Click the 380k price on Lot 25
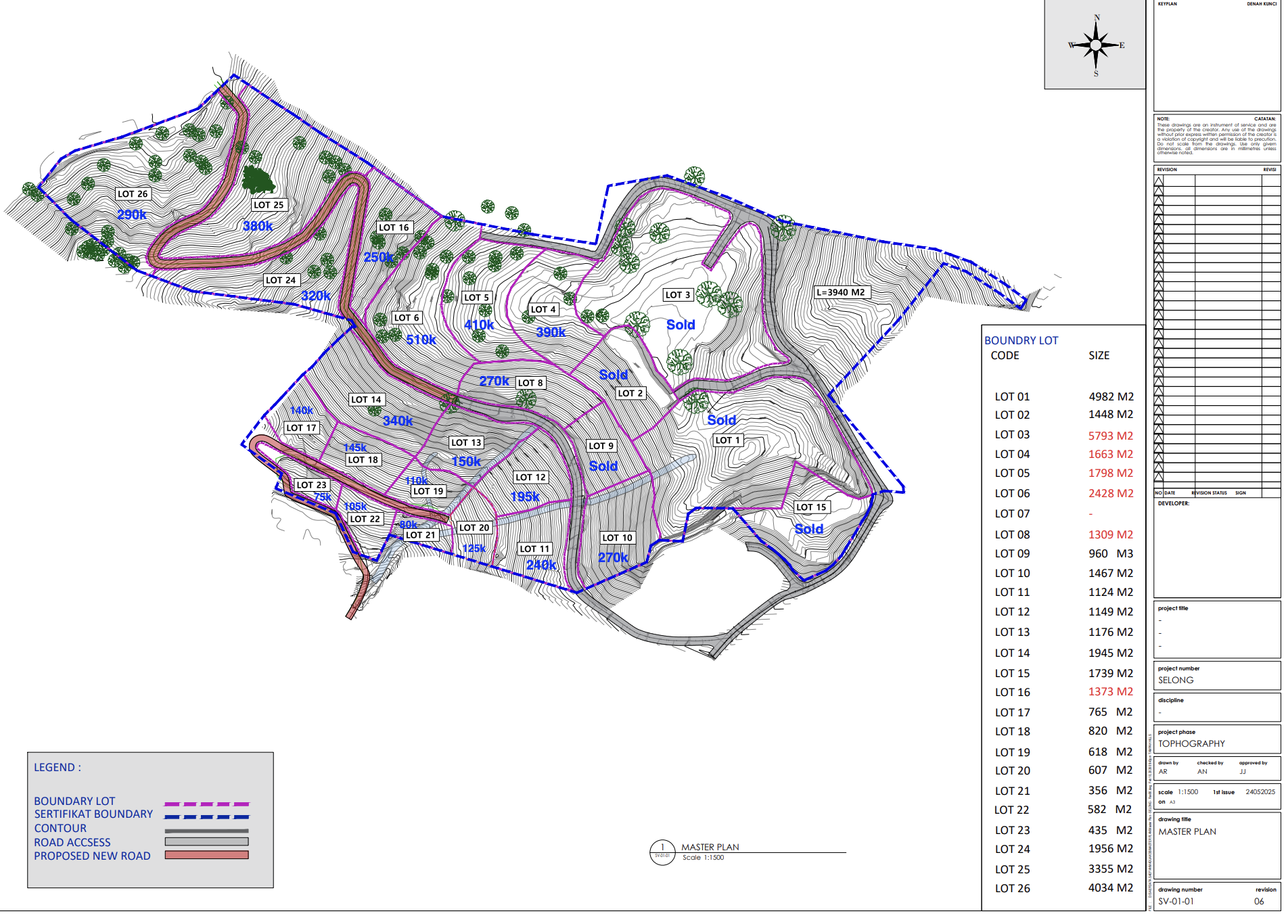Viewport: 1288px width, 924px height. (x=258, y=226)
